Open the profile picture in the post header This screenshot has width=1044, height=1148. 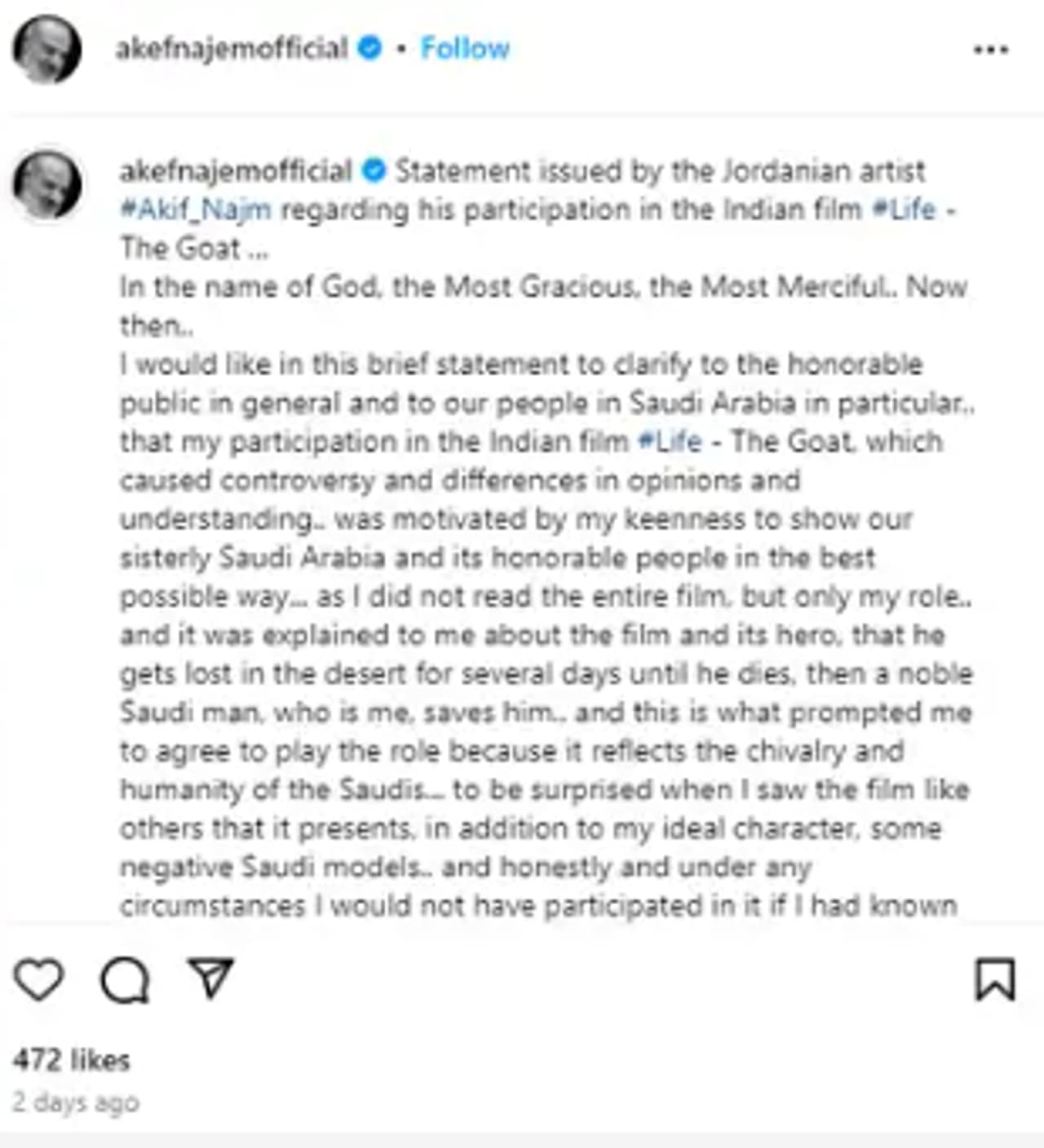(x=46, y=49)
